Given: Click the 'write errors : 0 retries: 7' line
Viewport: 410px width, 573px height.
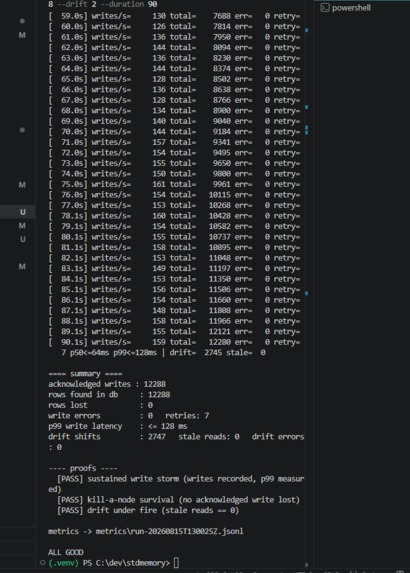Looking at the screenshot, I should 129,415.
